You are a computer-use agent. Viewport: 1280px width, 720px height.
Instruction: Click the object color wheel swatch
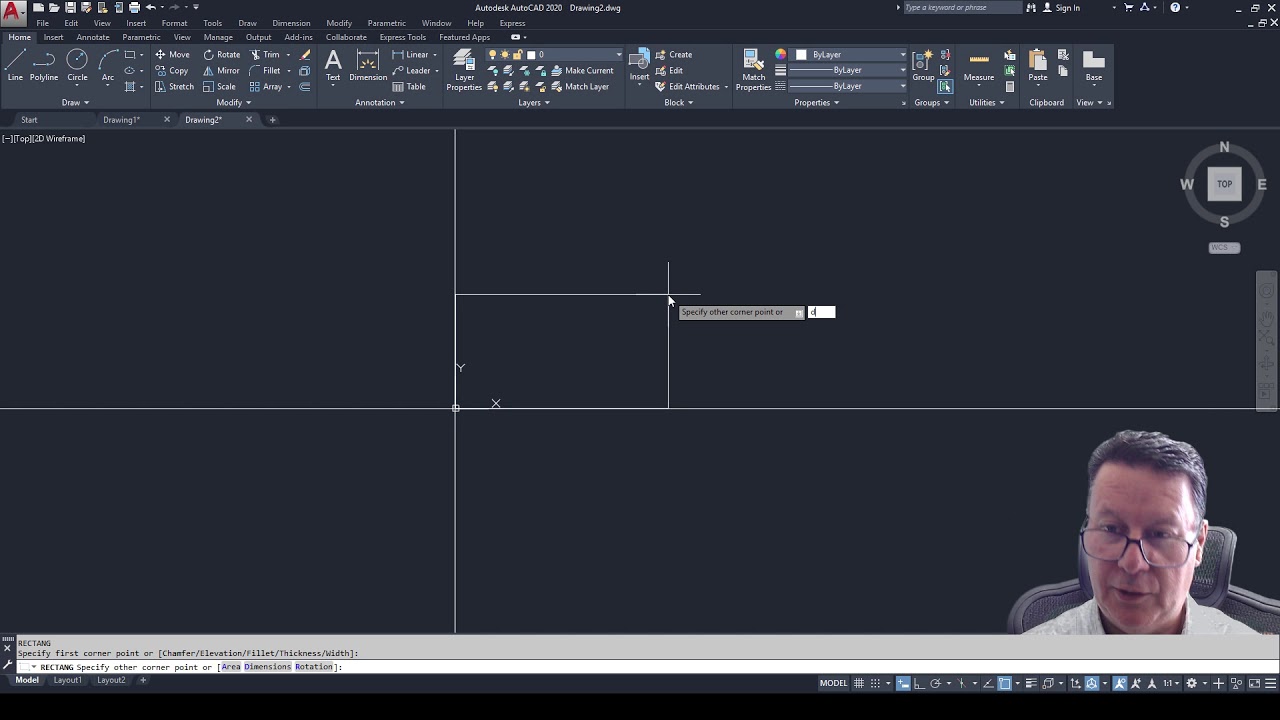[x=781, y=55]
